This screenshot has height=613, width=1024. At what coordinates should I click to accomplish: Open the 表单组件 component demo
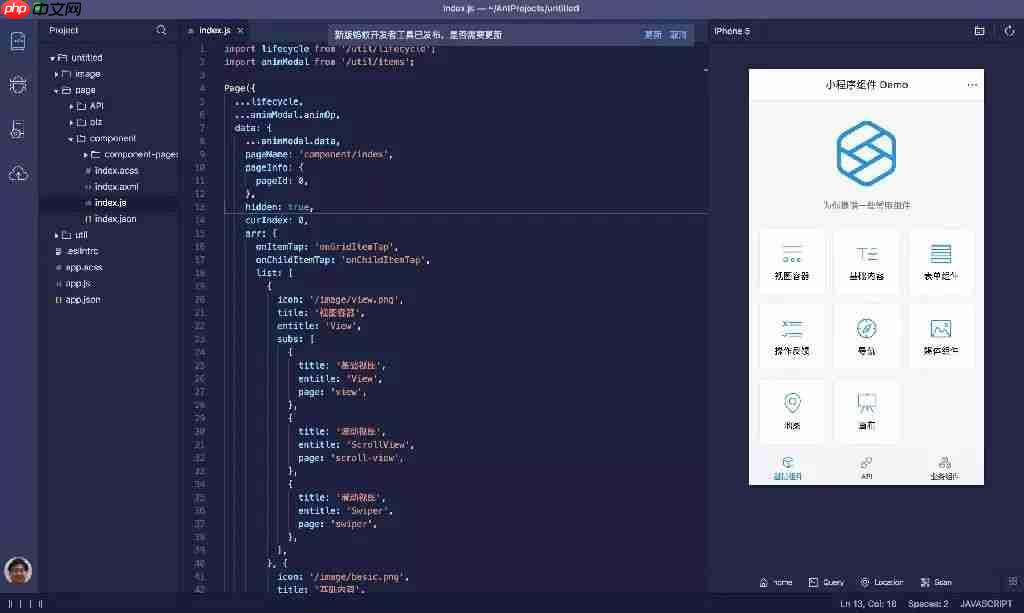click(941, 263)
